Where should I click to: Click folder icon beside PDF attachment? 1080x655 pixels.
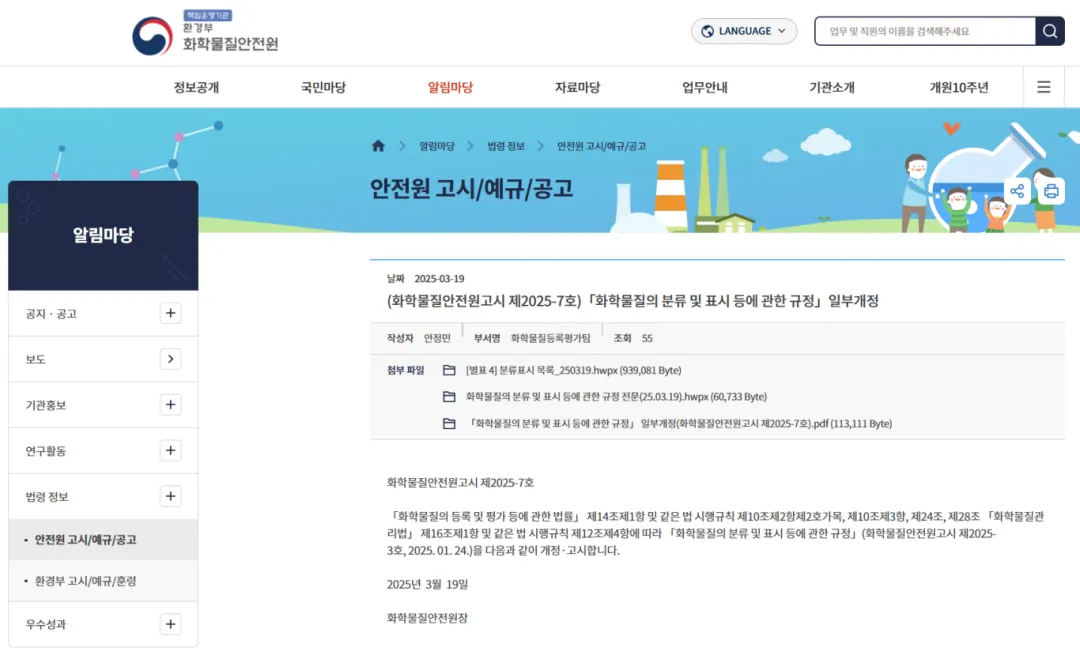[x=449, y=424]
